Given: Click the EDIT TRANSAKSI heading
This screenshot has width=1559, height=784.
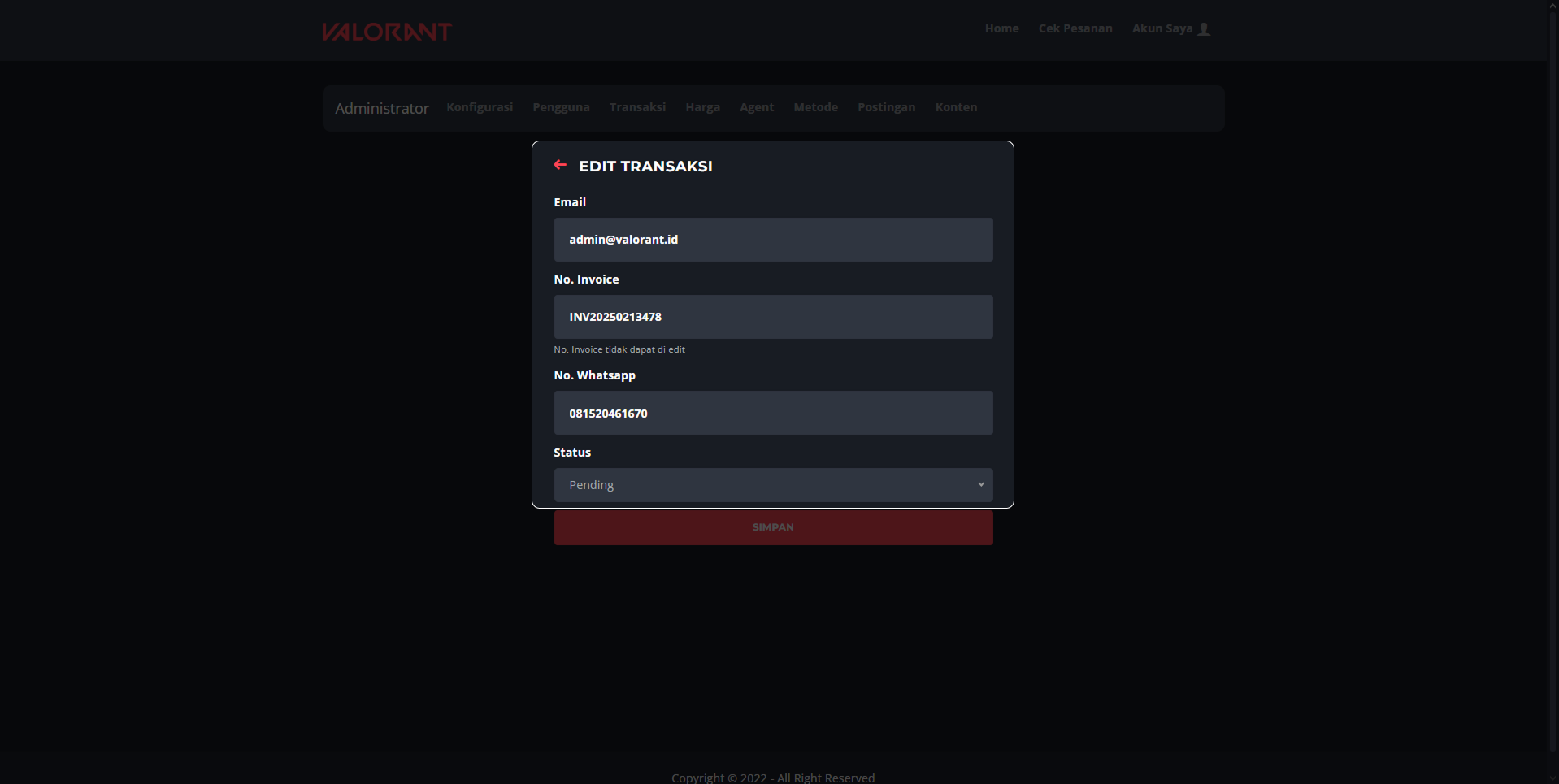Looking at the screenshot, I should point(645,167).
